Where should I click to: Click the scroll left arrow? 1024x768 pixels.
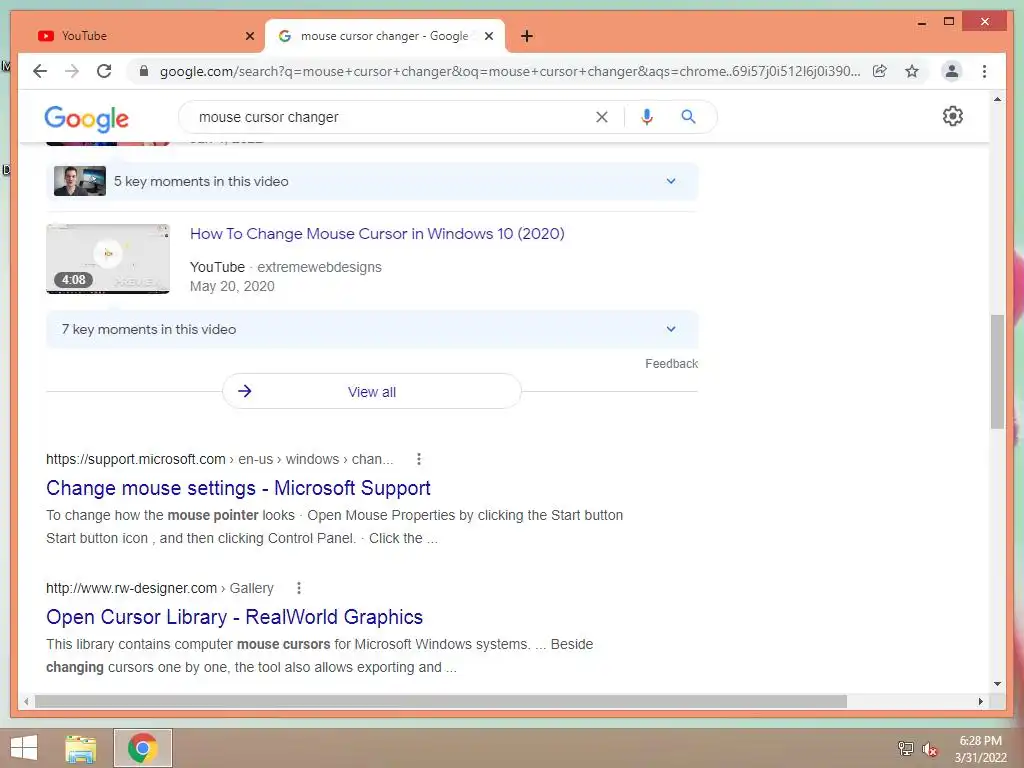pos(26,701)
